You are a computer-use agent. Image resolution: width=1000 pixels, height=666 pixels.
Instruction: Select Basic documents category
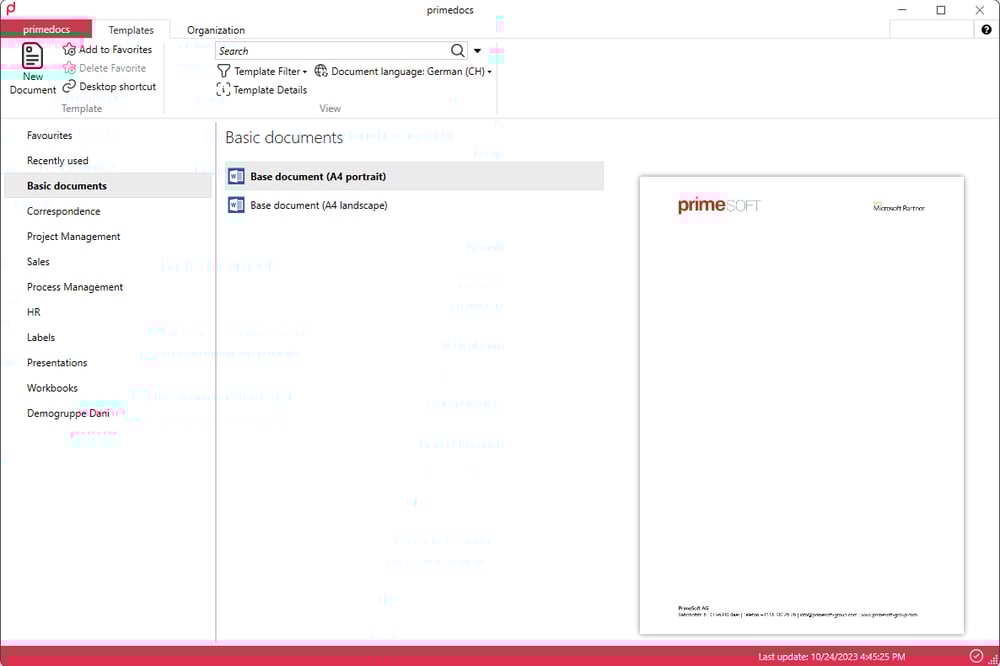(x=108, y=186)
